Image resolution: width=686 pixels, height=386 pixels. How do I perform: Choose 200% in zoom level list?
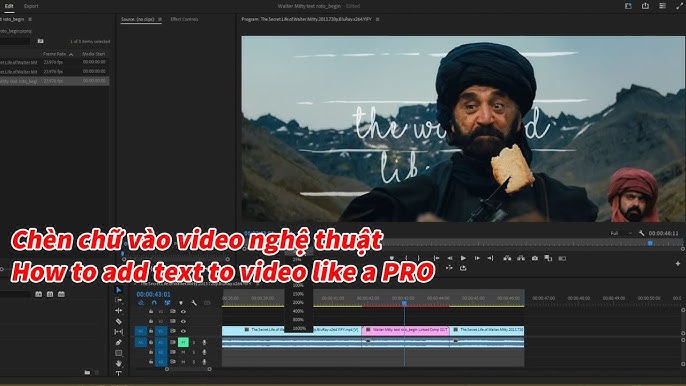(x=298, y=302)
